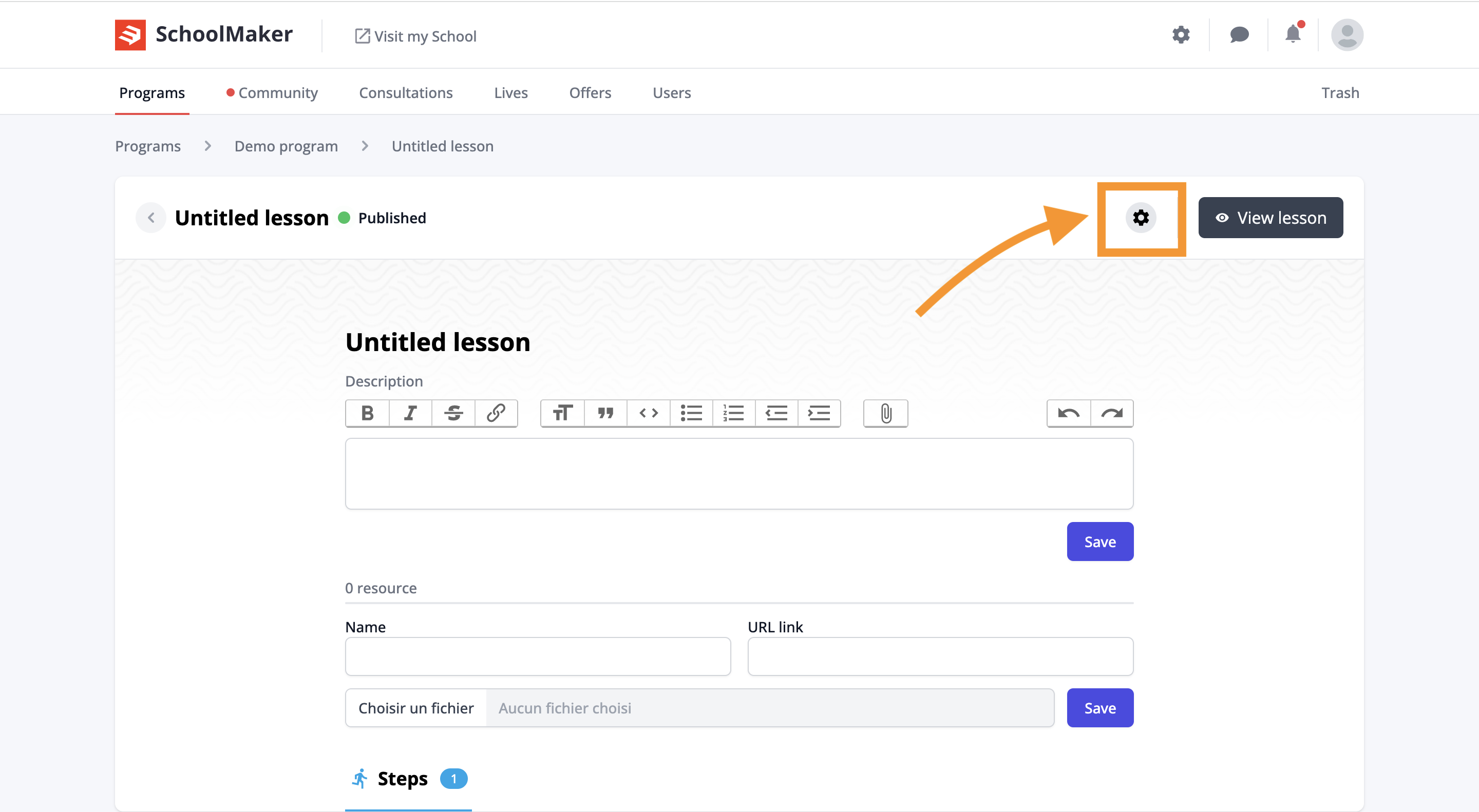This screenshot has height=812, width=1479.
Task: Save the lesson description
Action: click(x=1100, y=542)
